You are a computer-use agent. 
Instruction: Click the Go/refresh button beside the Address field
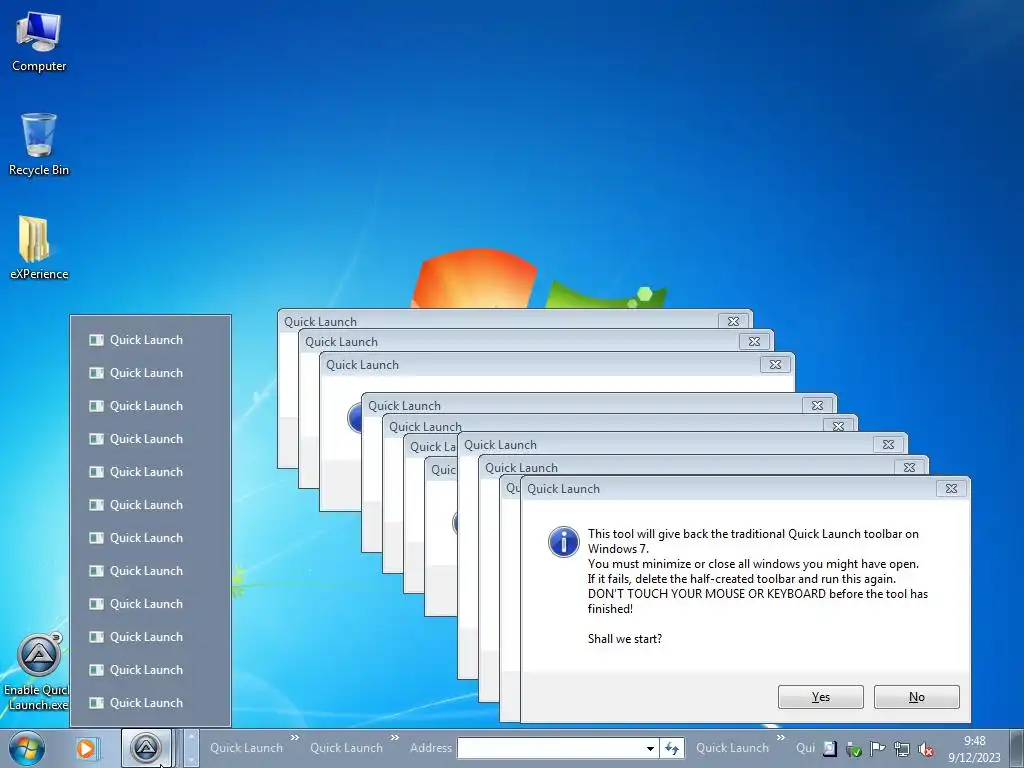coord(672,748)
